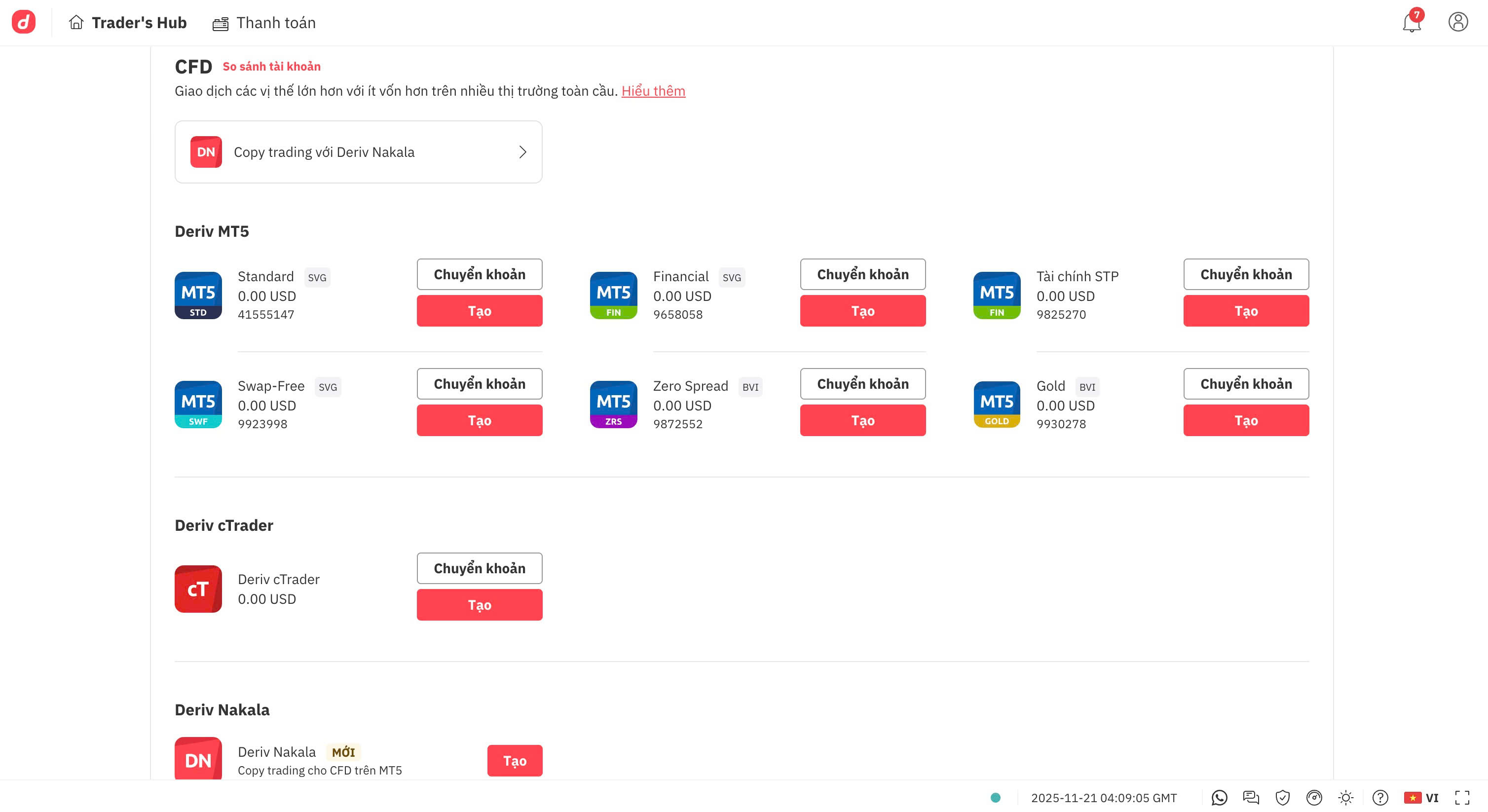Viewport: 1488px width, 812px height.
Task: Click the Deriv logo
Action: [x=24, y=22]
